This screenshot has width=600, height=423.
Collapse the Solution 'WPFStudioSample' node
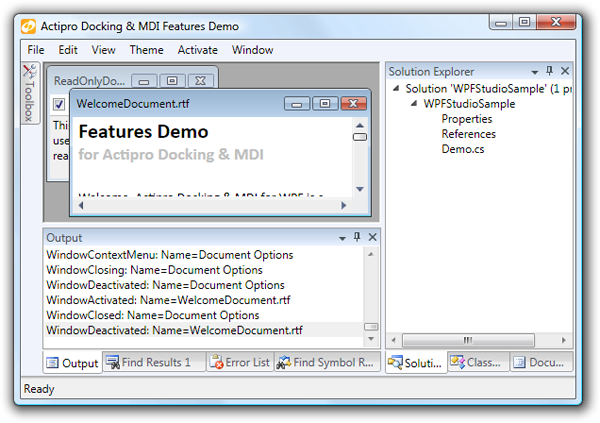coord(396,88)
